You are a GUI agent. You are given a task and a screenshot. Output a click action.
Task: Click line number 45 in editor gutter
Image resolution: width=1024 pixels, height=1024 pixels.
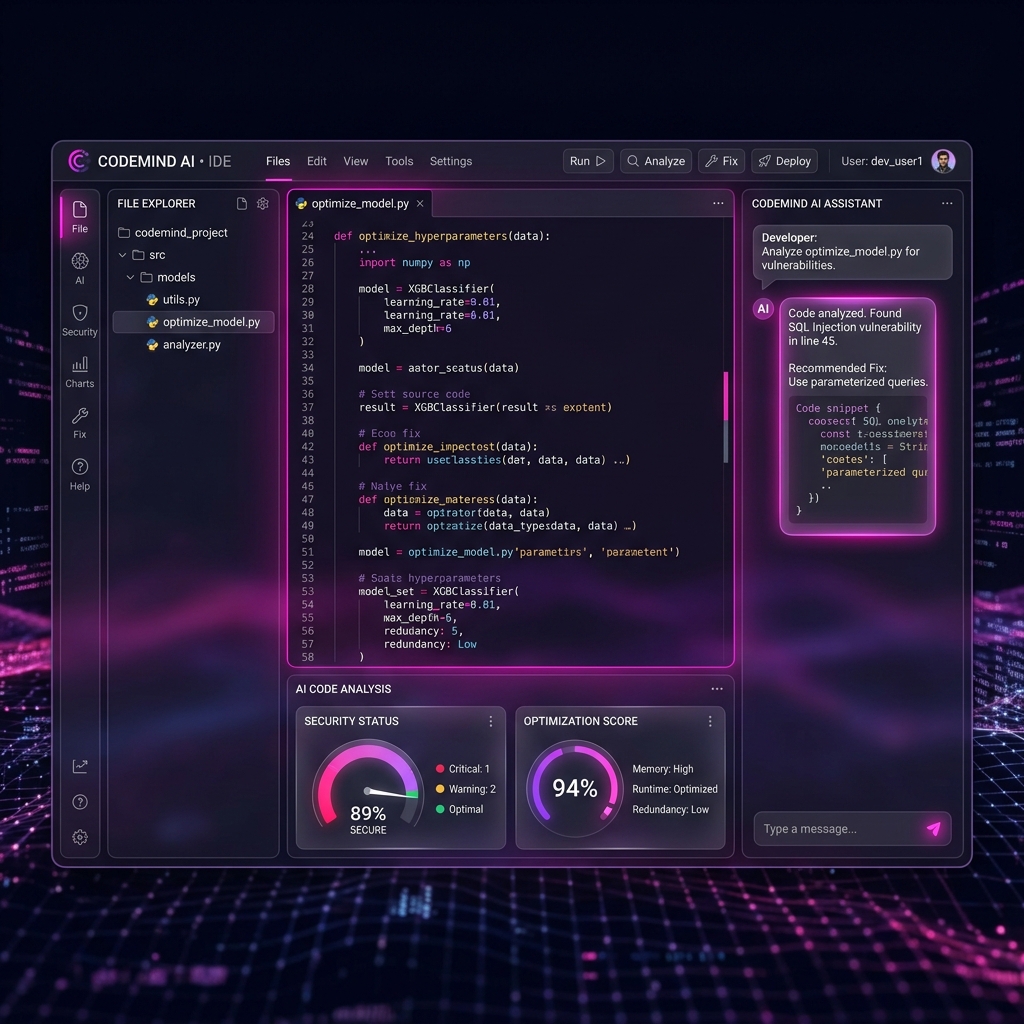(308, 486)
